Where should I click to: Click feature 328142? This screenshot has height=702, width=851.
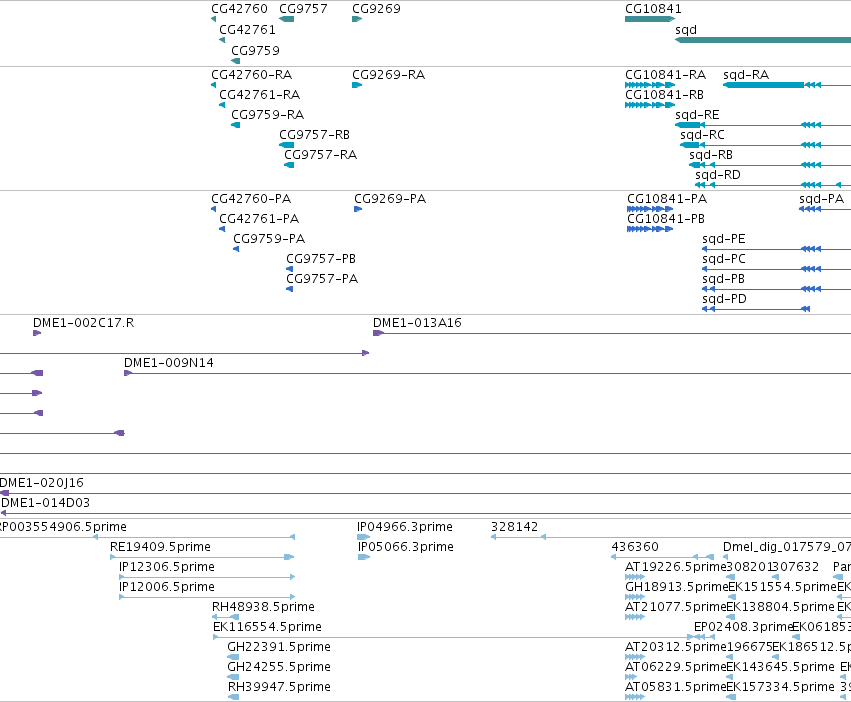click(515, 527)
